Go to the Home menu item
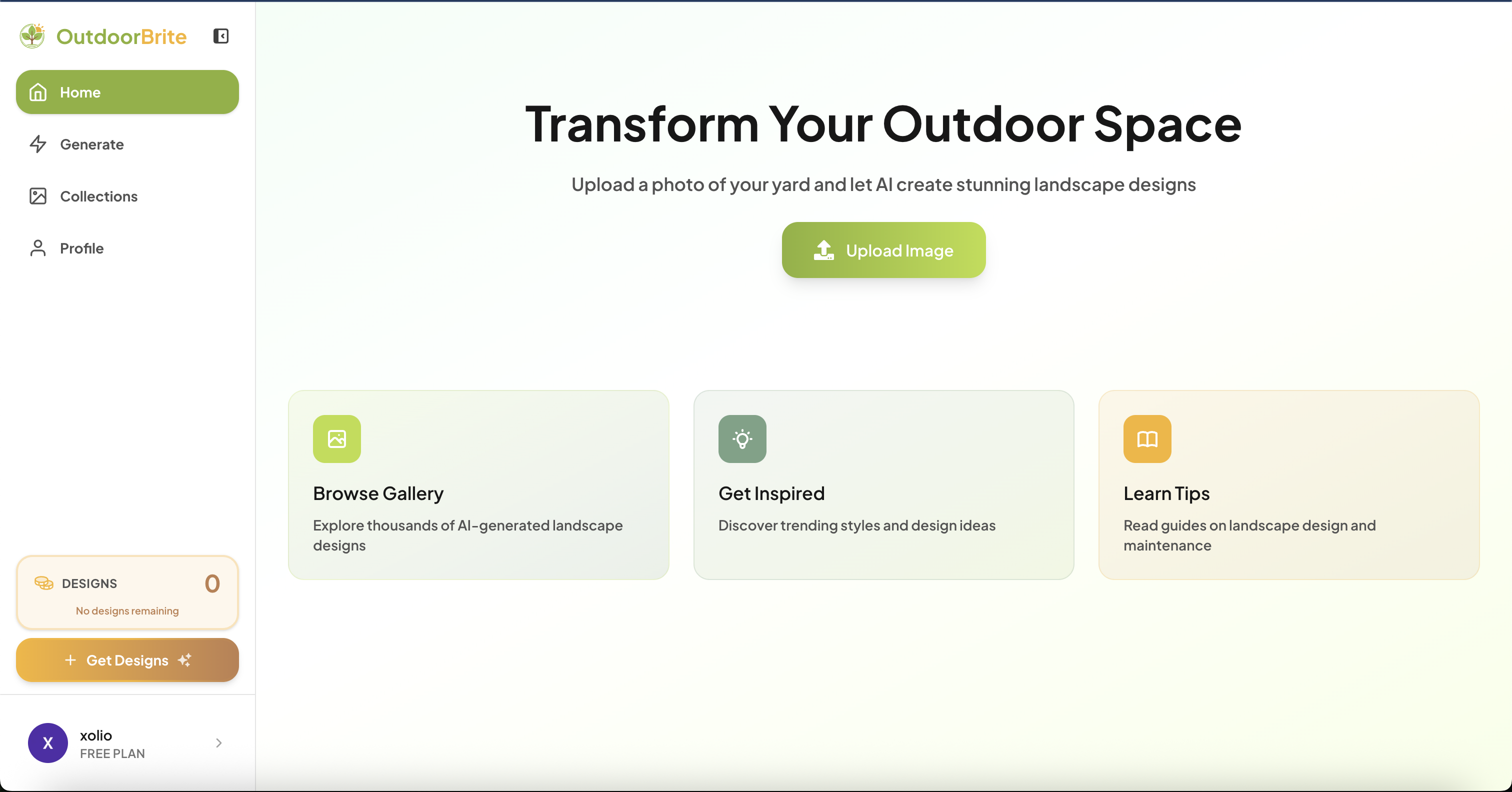The image size is (1512, 792). 127,92
